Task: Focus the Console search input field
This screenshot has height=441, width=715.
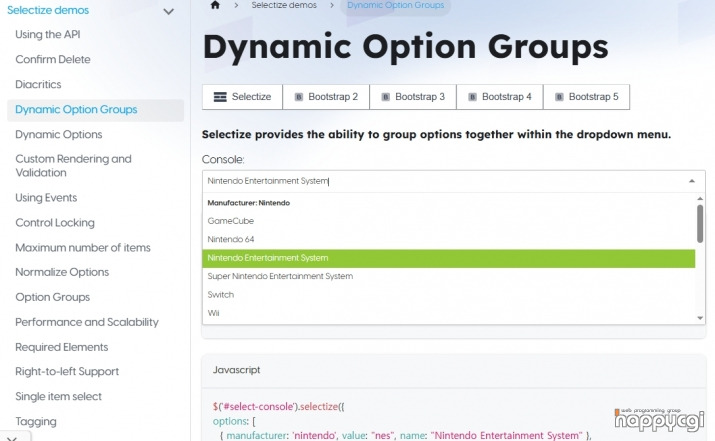Action: (440, 181)
